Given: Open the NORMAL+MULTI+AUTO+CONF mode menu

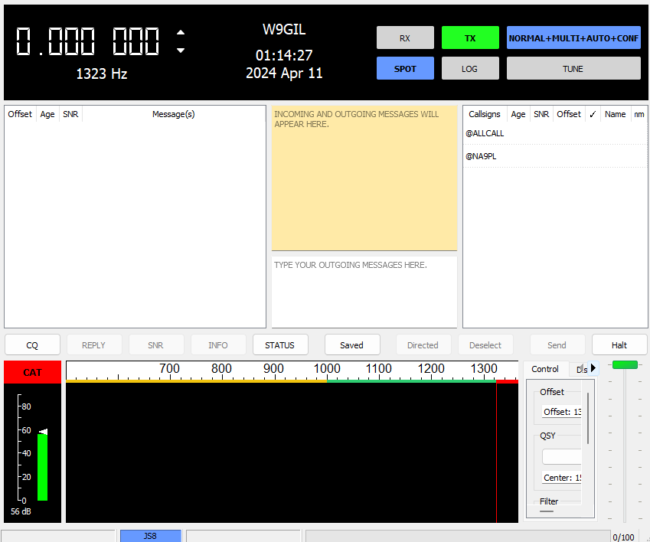Looking at the screenshot, I should point(573,38).
